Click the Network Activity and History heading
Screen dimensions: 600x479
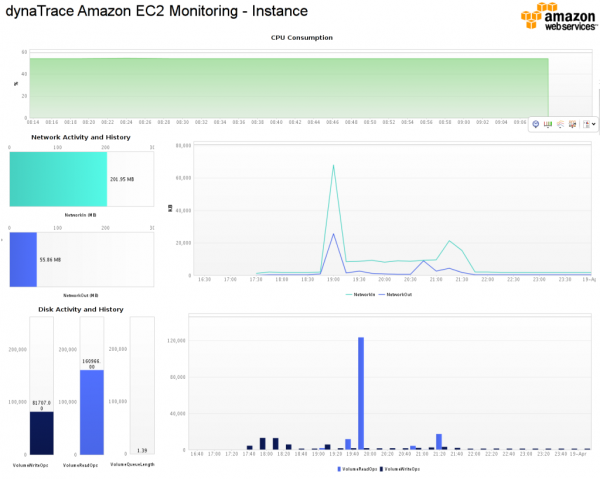[81, 137]
